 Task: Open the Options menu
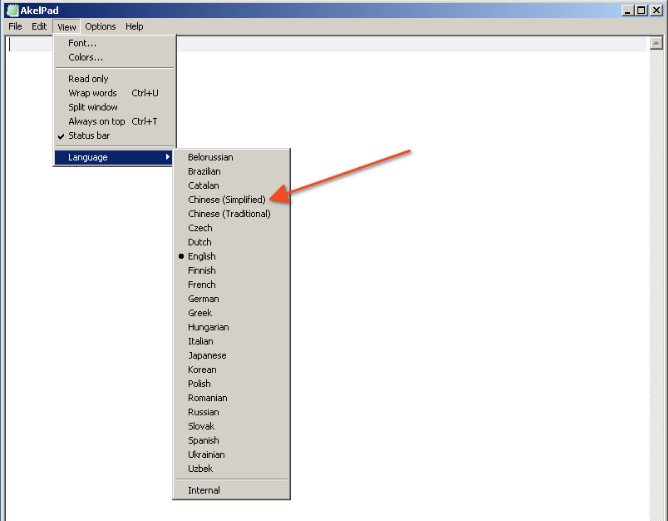tap(100, 27)
